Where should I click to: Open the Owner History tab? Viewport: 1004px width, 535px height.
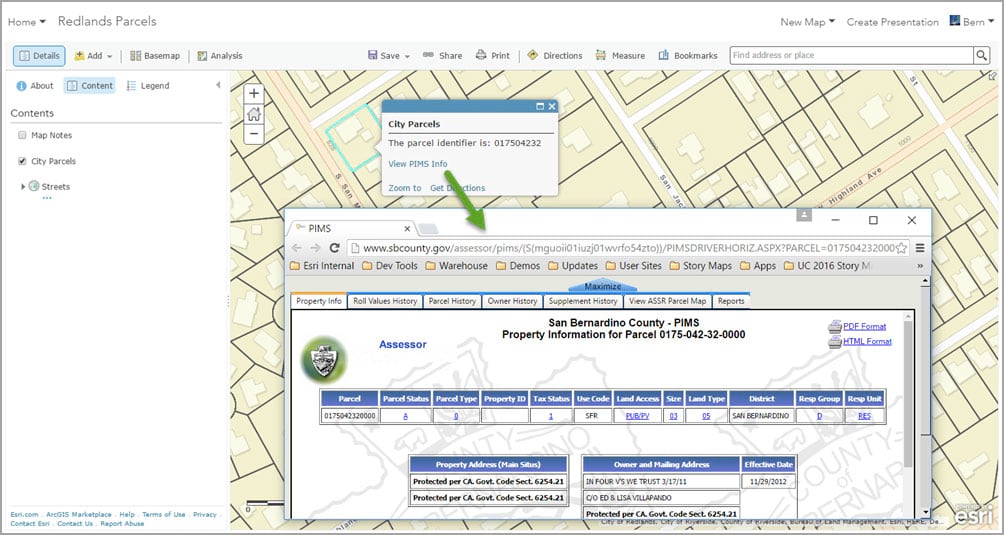(x=512, y=301)
